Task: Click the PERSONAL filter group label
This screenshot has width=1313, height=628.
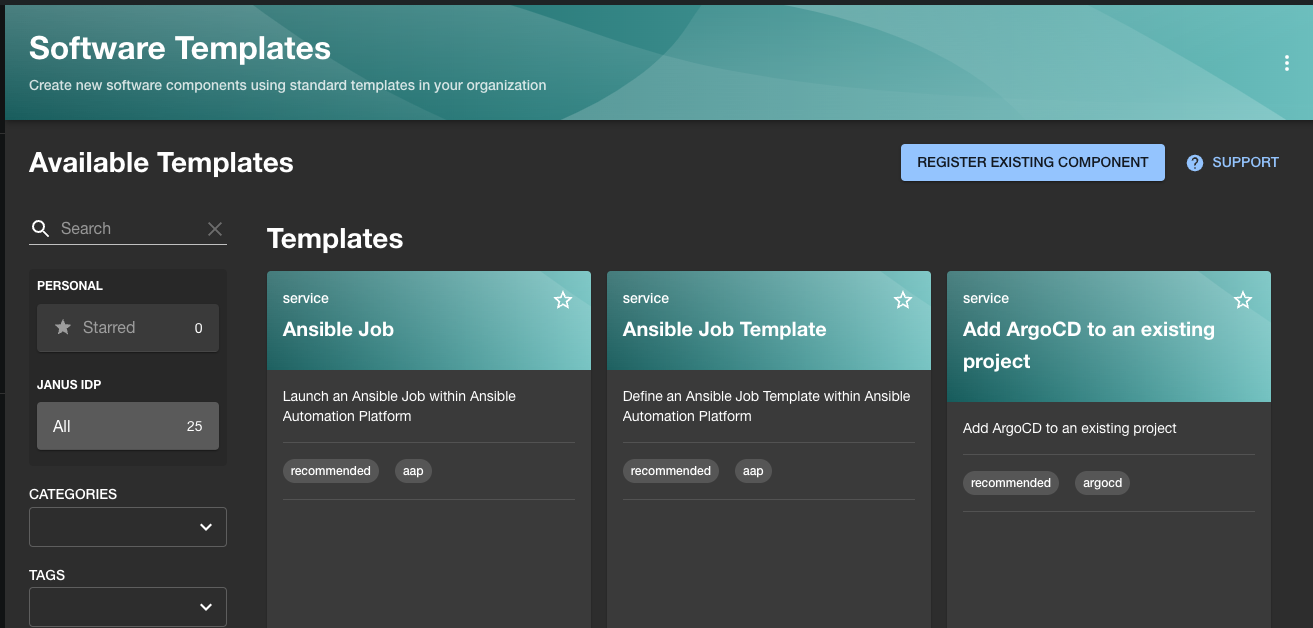Action: tap(70, 286)
